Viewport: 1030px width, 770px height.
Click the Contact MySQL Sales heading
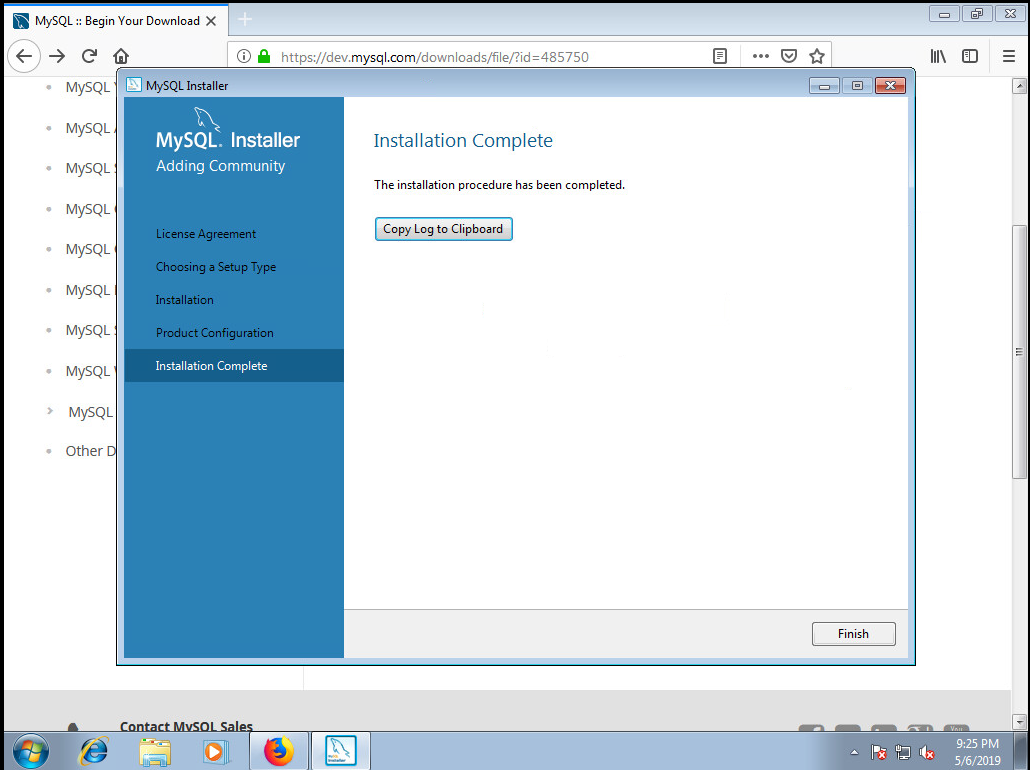point(186,726)
